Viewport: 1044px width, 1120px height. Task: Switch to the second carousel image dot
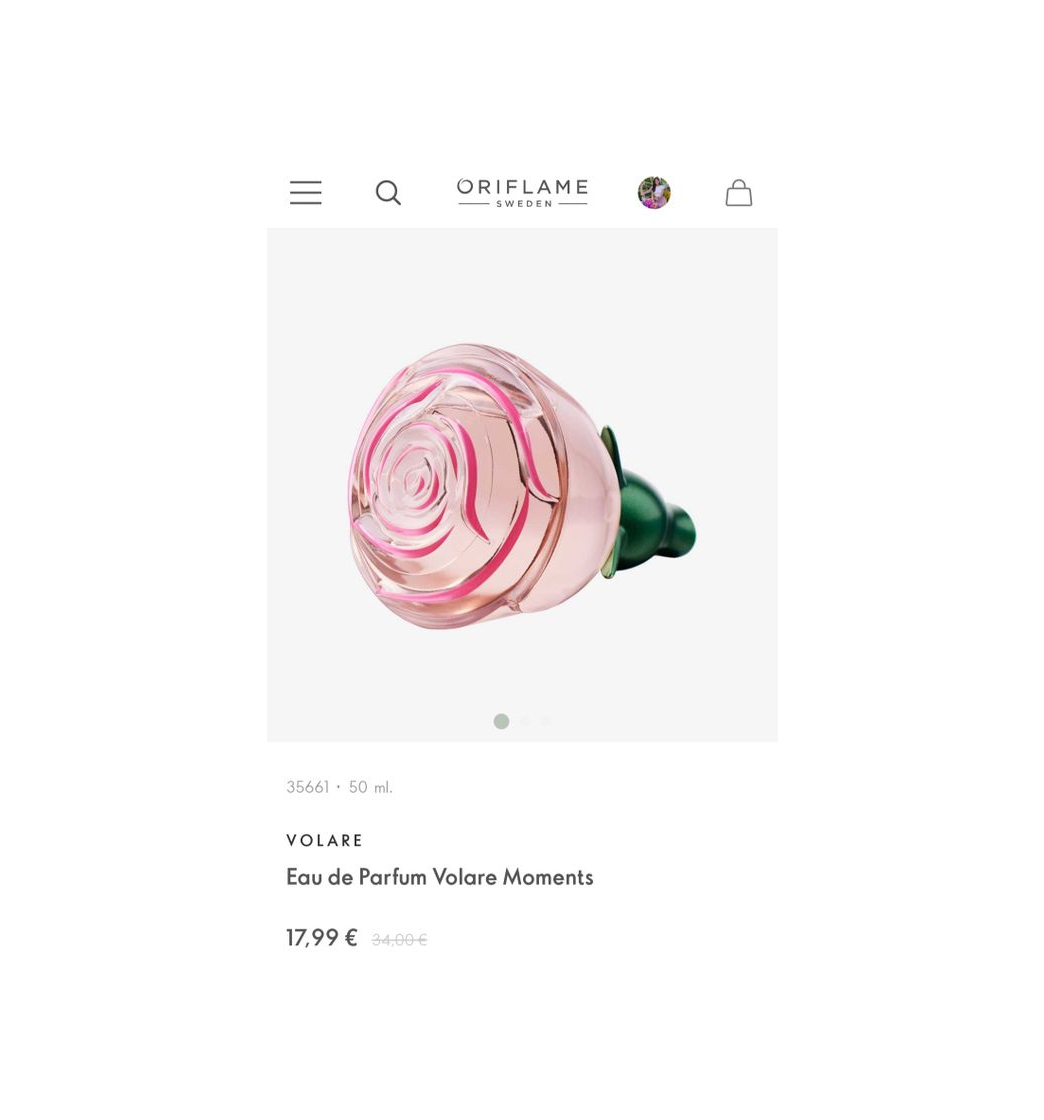(x=525, y=721)
